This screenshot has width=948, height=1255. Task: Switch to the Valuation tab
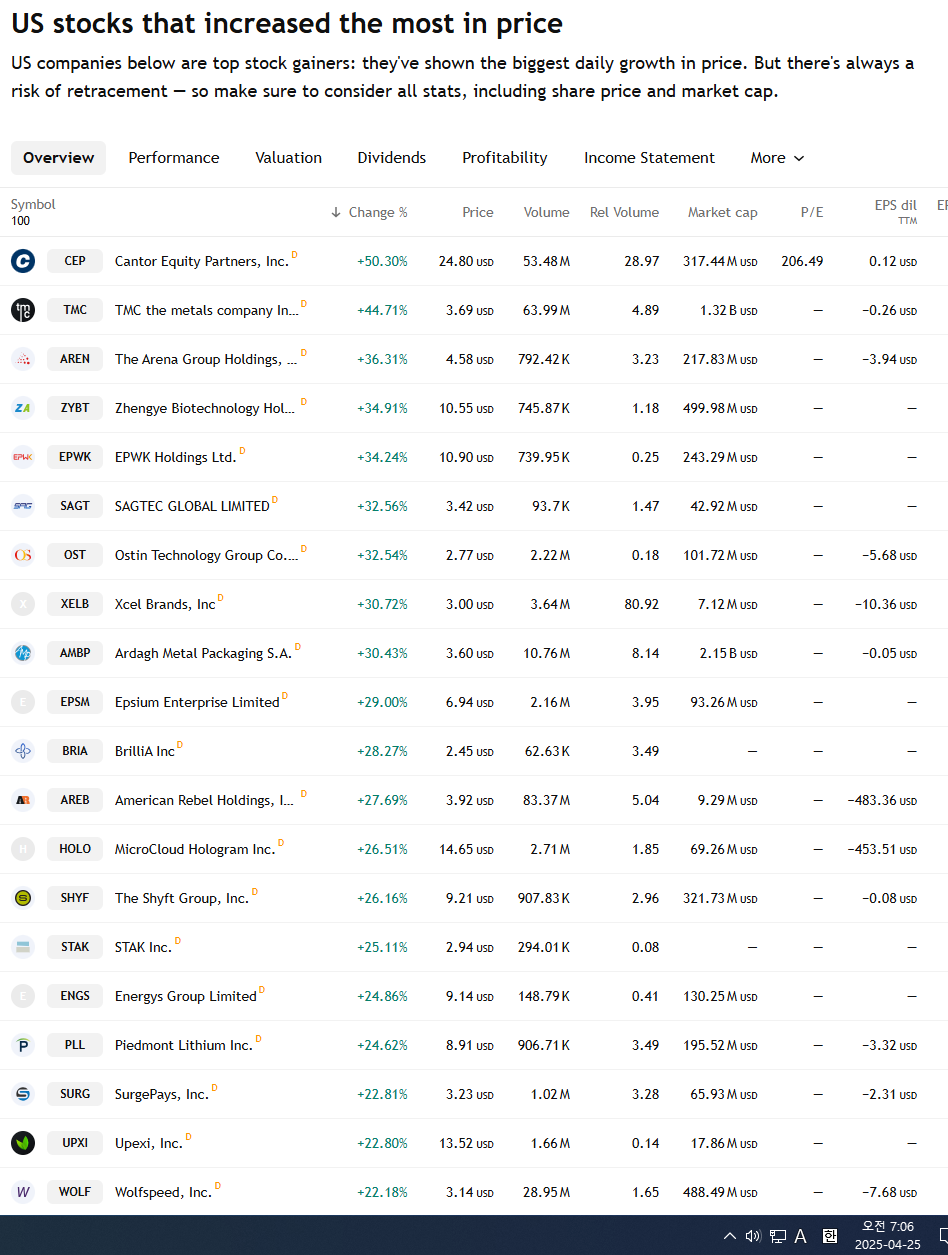288,158
